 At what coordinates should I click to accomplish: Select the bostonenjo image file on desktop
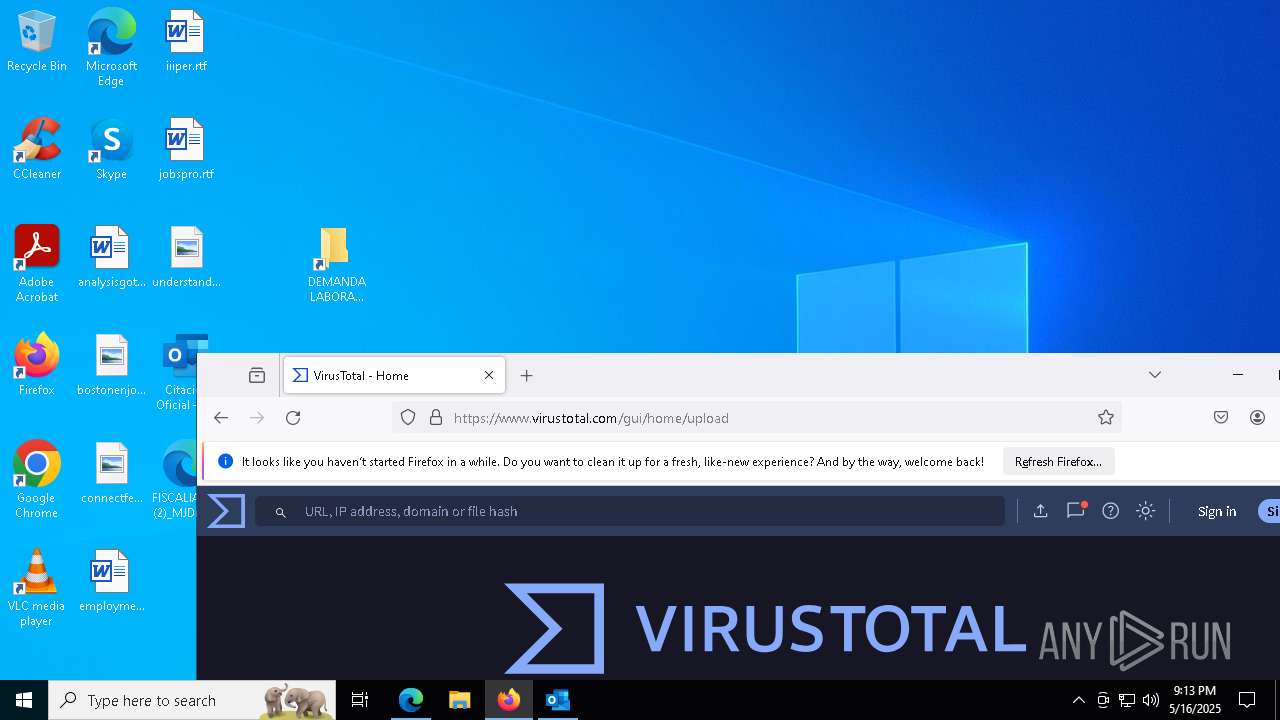point(111,365)
